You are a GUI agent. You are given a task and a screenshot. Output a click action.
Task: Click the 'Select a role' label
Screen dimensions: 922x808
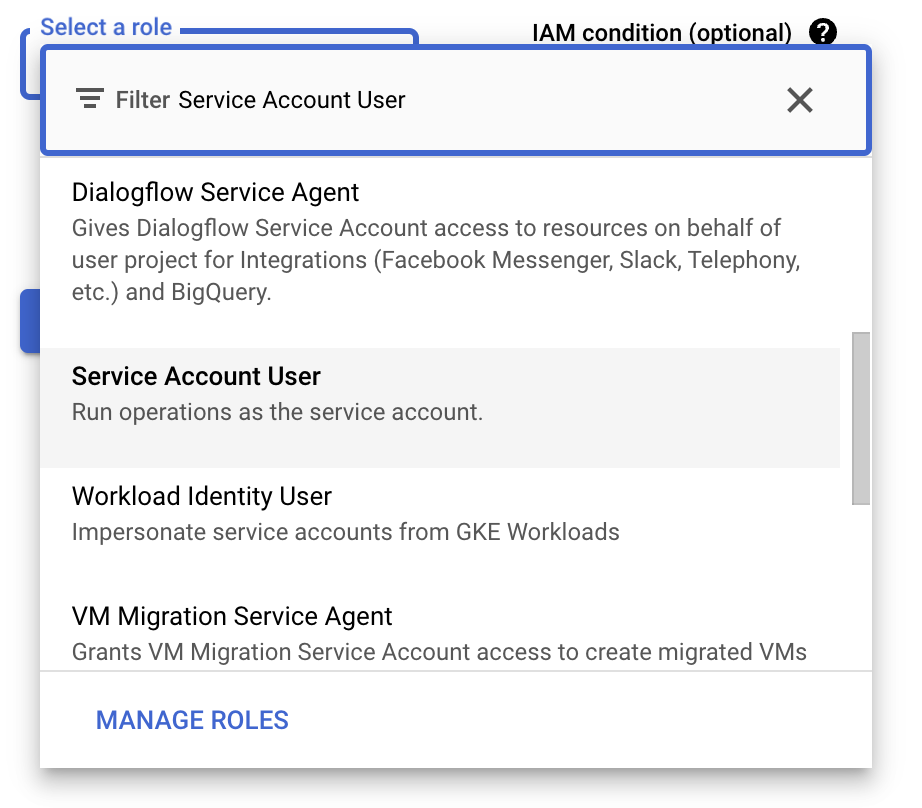[106, 27]
